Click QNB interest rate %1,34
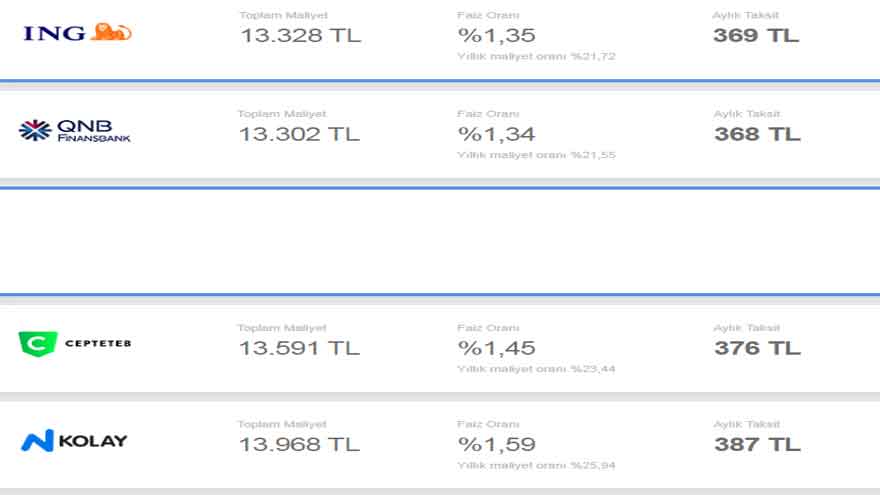 pos(497,134)
